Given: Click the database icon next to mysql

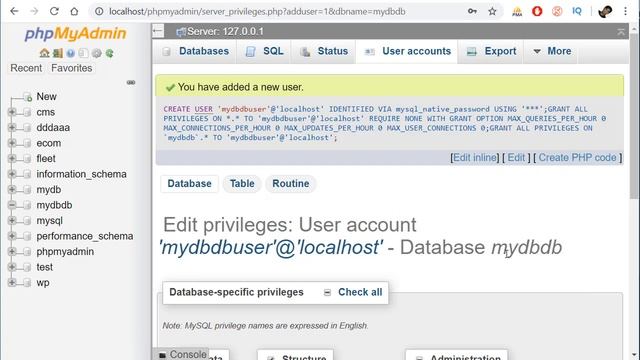Looking at the screenshot, I should click(27, 221).
